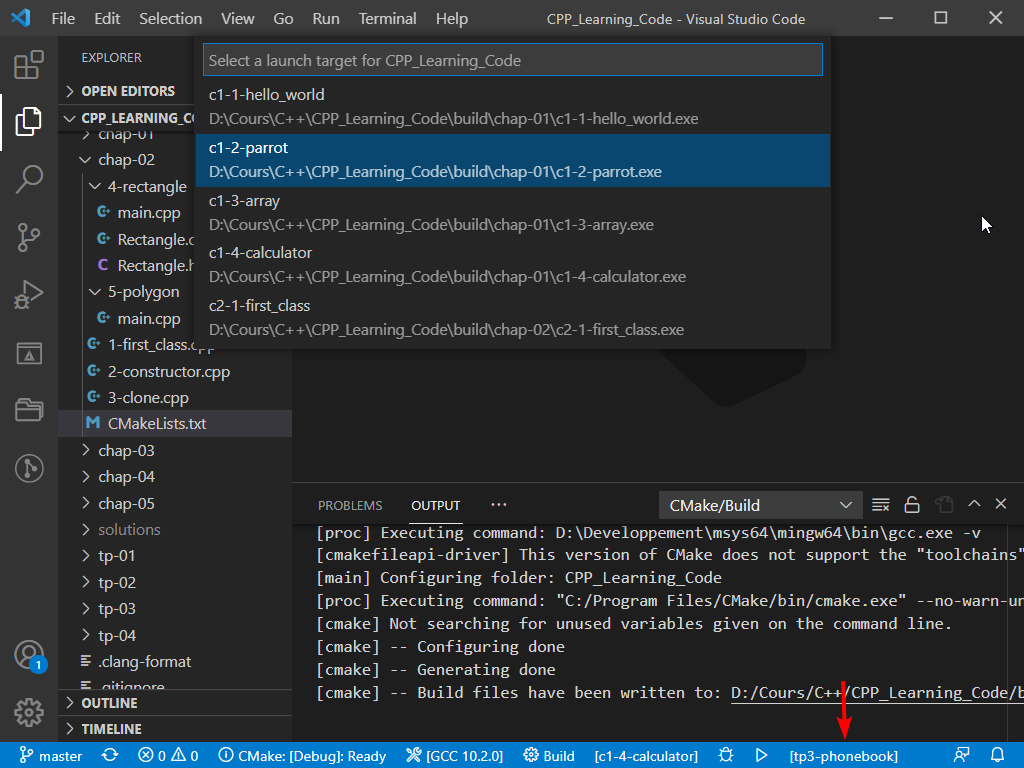Show more panel tabs via the ellipsis

499,505
